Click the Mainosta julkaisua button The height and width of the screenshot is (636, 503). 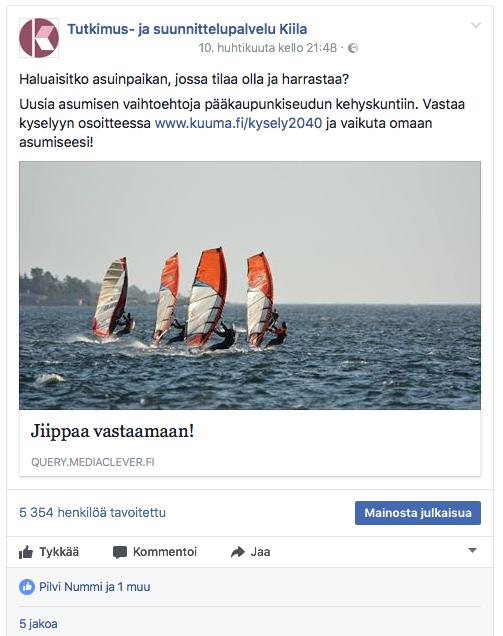tap(418, 513)
